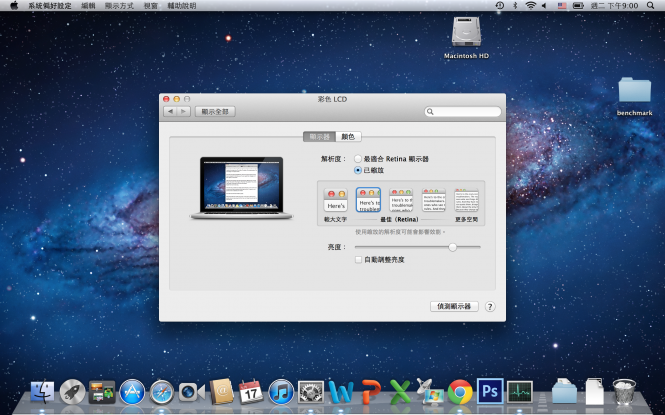
Task: Adjust the 亮度 brightness slider
Action: point(453,247)
